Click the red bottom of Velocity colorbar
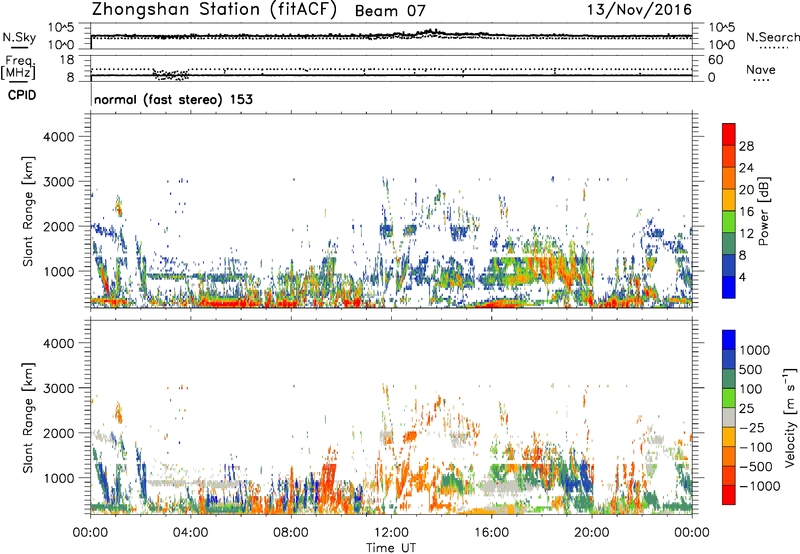This screenshot has height=554, width=800. [729, 495]
